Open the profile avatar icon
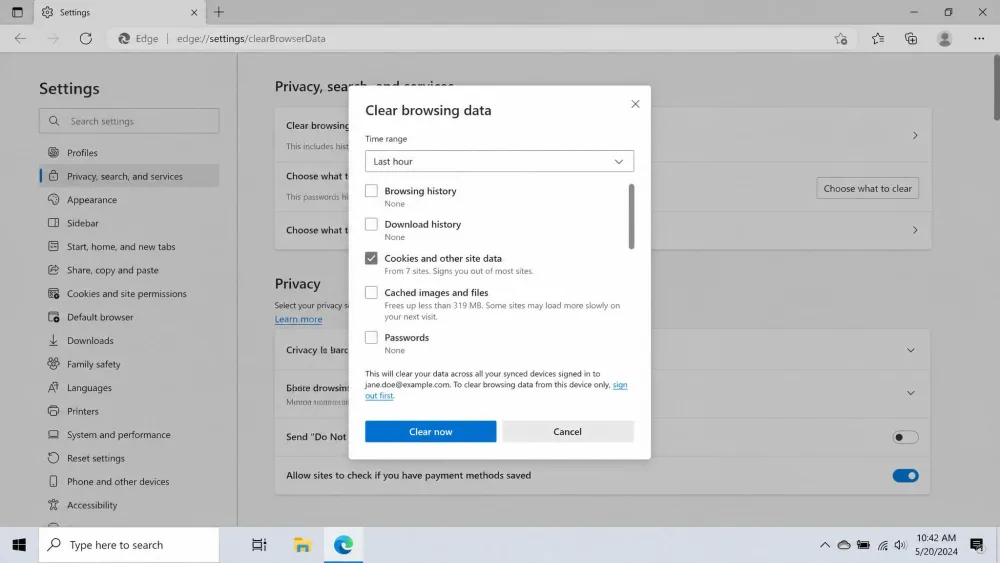 tap(945, 39)
